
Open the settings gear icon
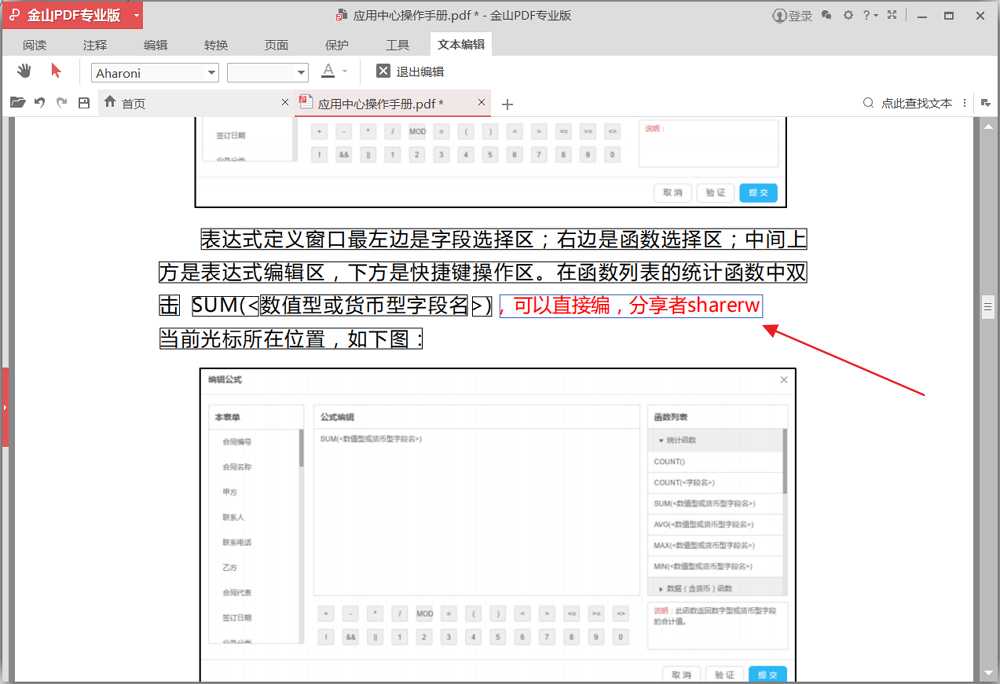pyautogui.click(x=847, y=15)
